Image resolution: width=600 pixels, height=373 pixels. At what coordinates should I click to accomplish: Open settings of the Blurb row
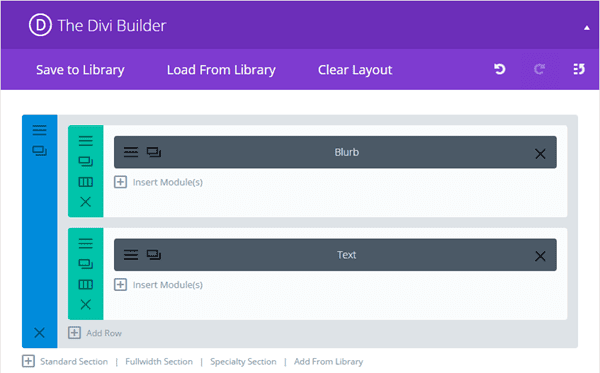coord(86,141)
